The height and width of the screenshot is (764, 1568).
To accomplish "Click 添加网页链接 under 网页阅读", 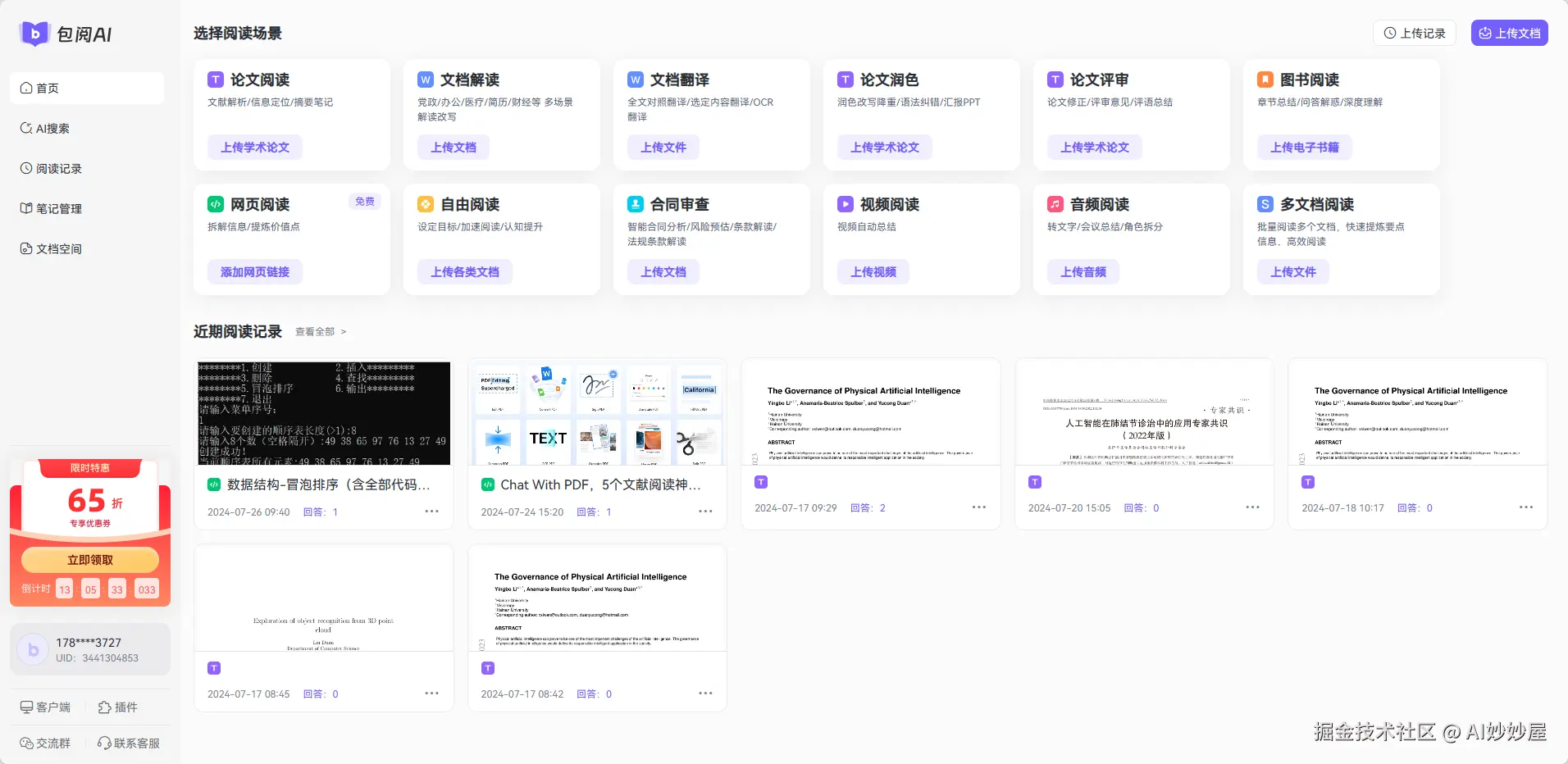I will coord(255,272).
